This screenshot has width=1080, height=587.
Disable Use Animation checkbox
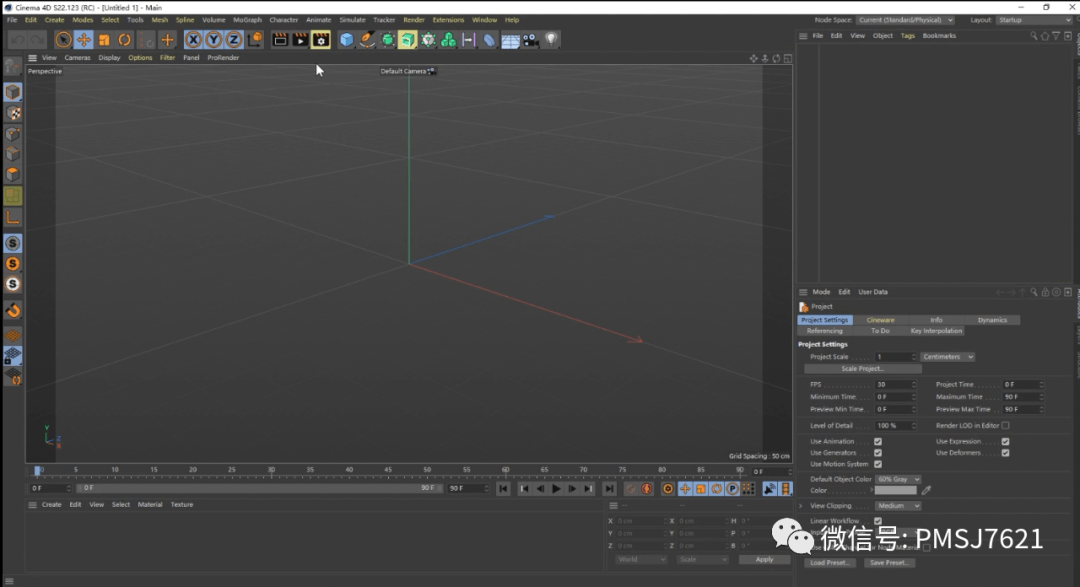(x=878, y=442)
